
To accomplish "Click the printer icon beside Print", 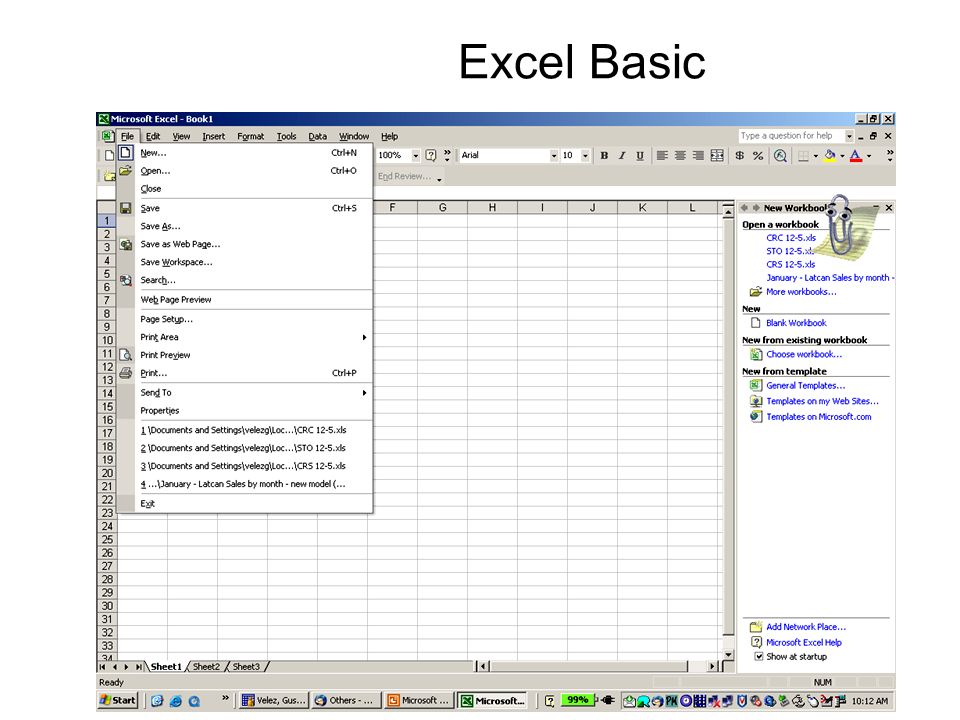I will [126, 373].
